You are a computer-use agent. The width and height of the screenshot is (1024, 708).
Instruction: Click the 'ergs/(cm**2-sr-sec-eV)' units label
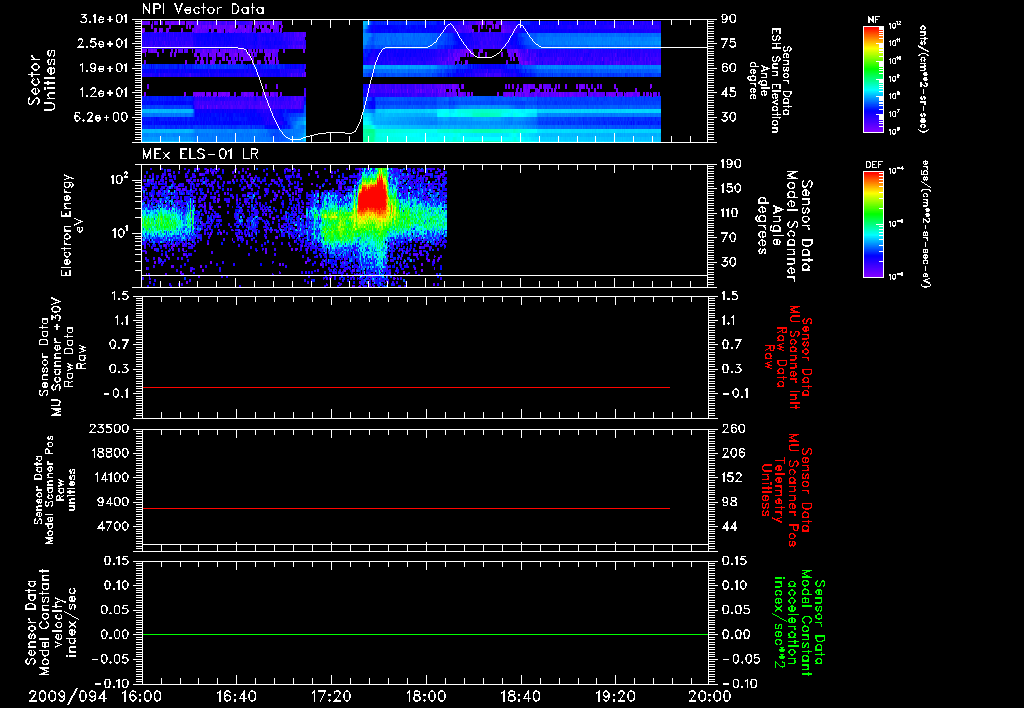[x=925, y=224]
